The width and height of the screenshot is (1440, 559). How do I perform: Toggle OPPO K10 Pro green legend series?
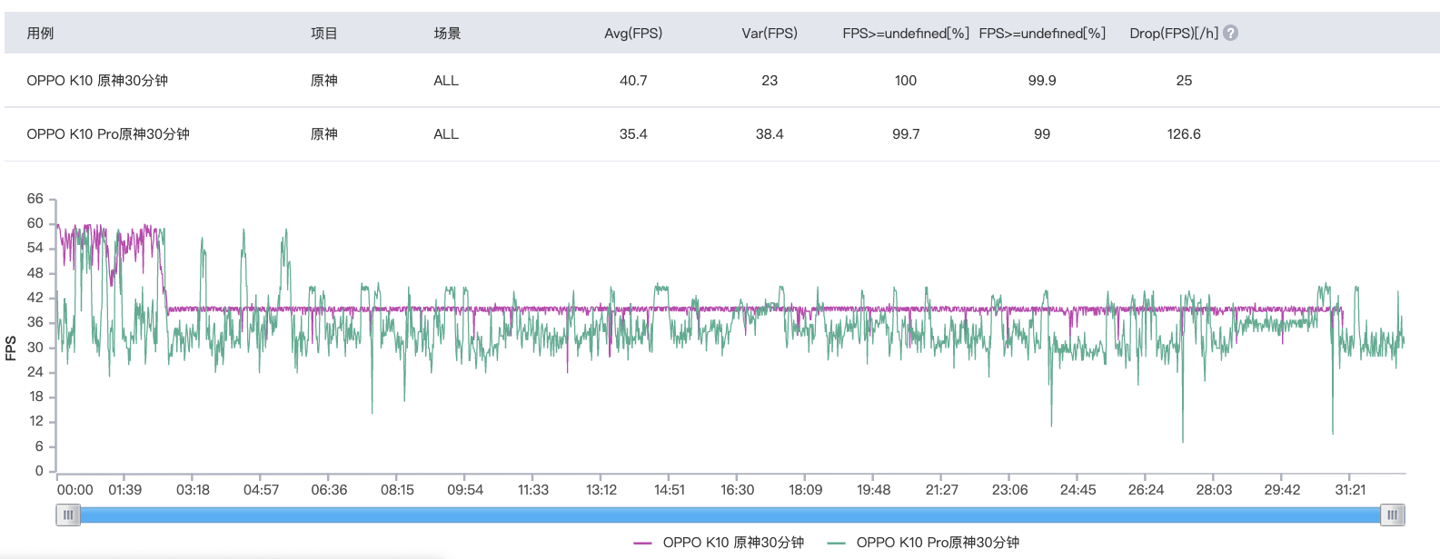pos(924,542)
